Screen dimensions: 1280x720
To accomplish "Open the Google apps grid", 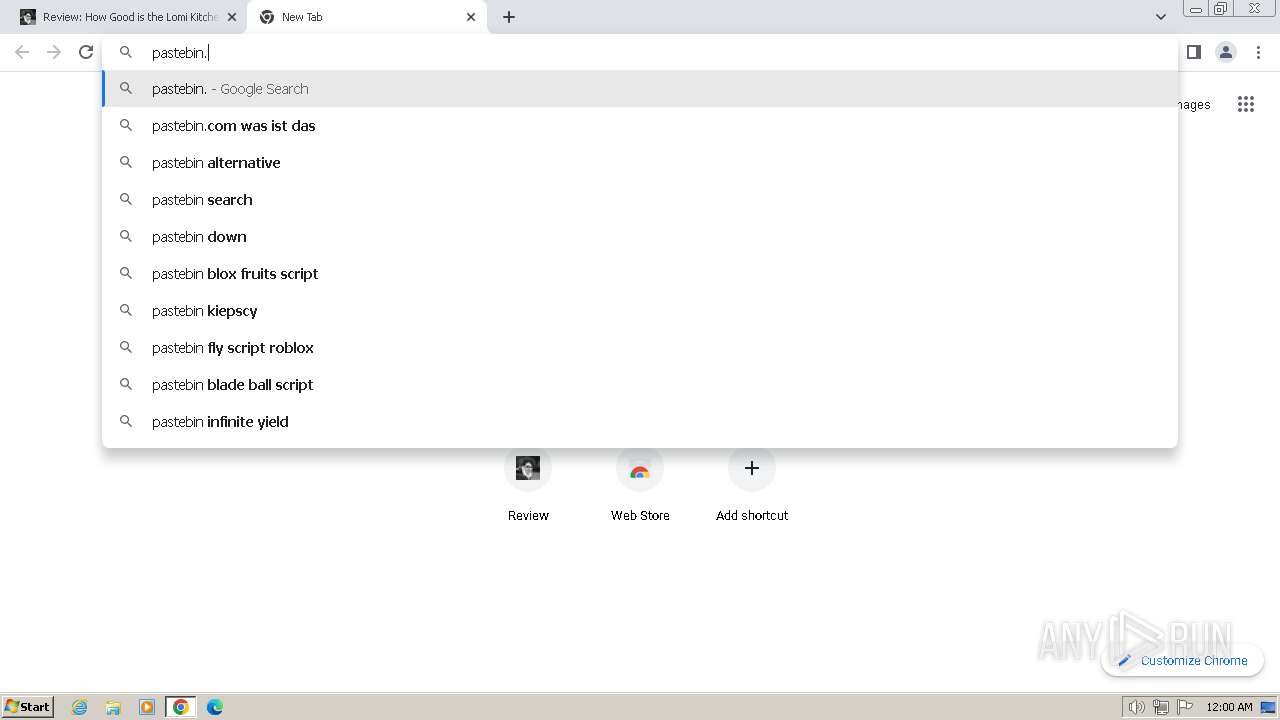I will pyautogui.click(x=1245, y=104).
